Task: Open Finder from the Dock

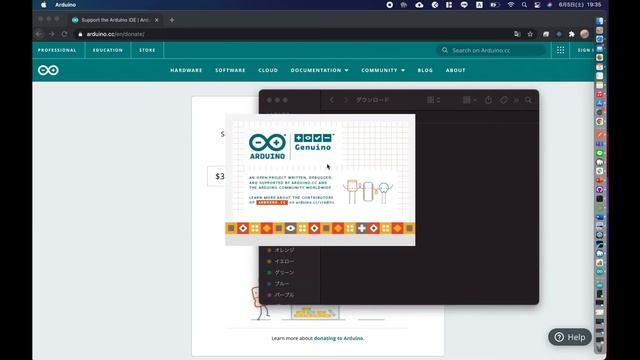Action: [599, 21]
